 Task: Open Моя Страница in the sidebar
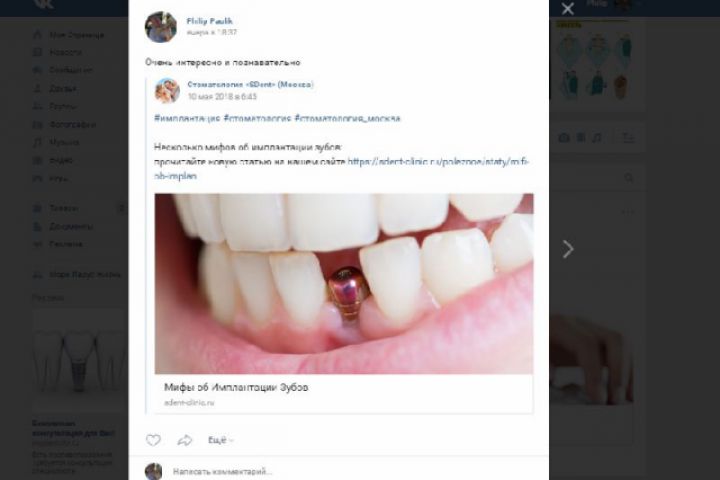tap(77, 35)
